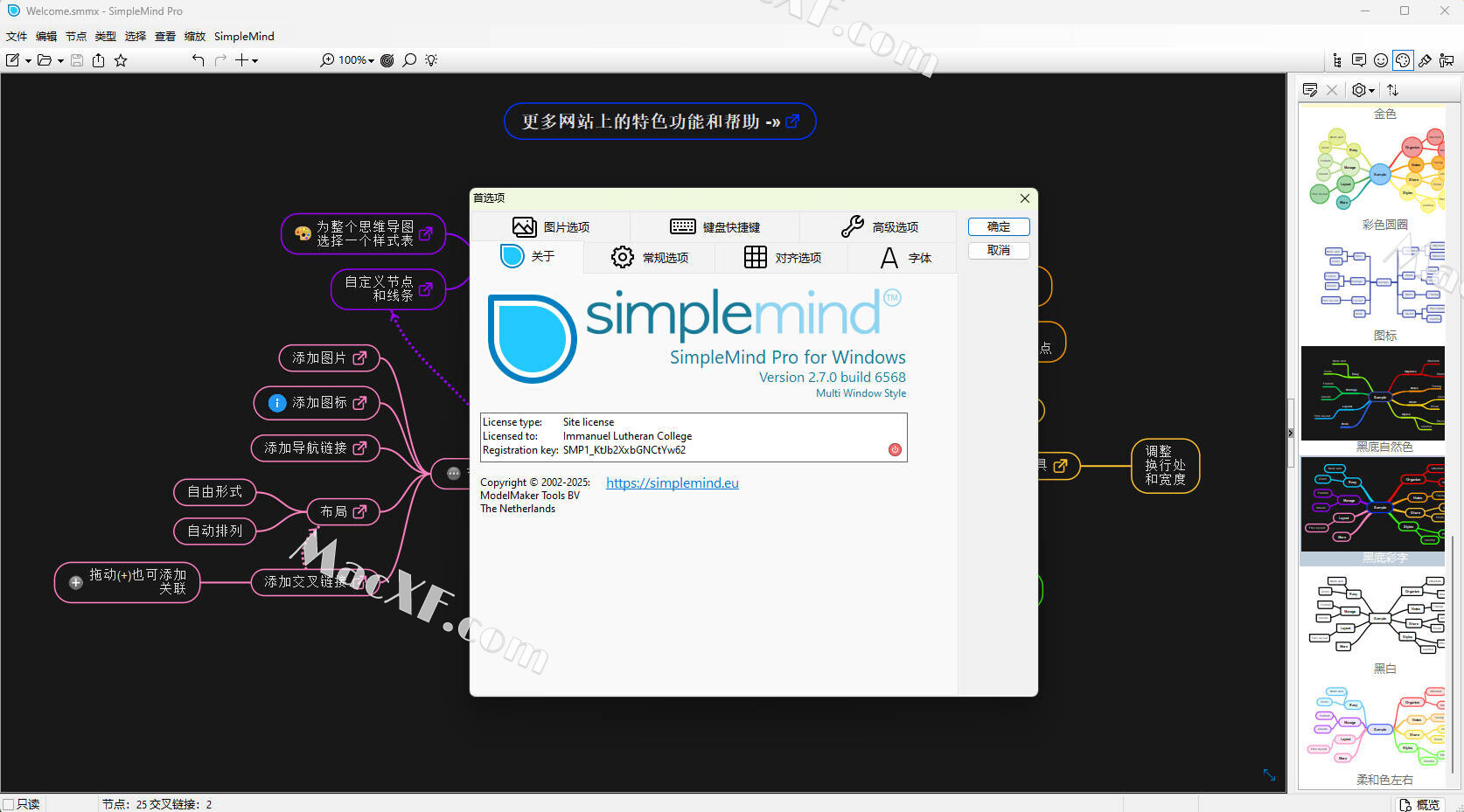This screenshot has width=1464, height=812.
Task: Click the plus icon on 拖动(+)也可添加关联
Action: point(76,582)
